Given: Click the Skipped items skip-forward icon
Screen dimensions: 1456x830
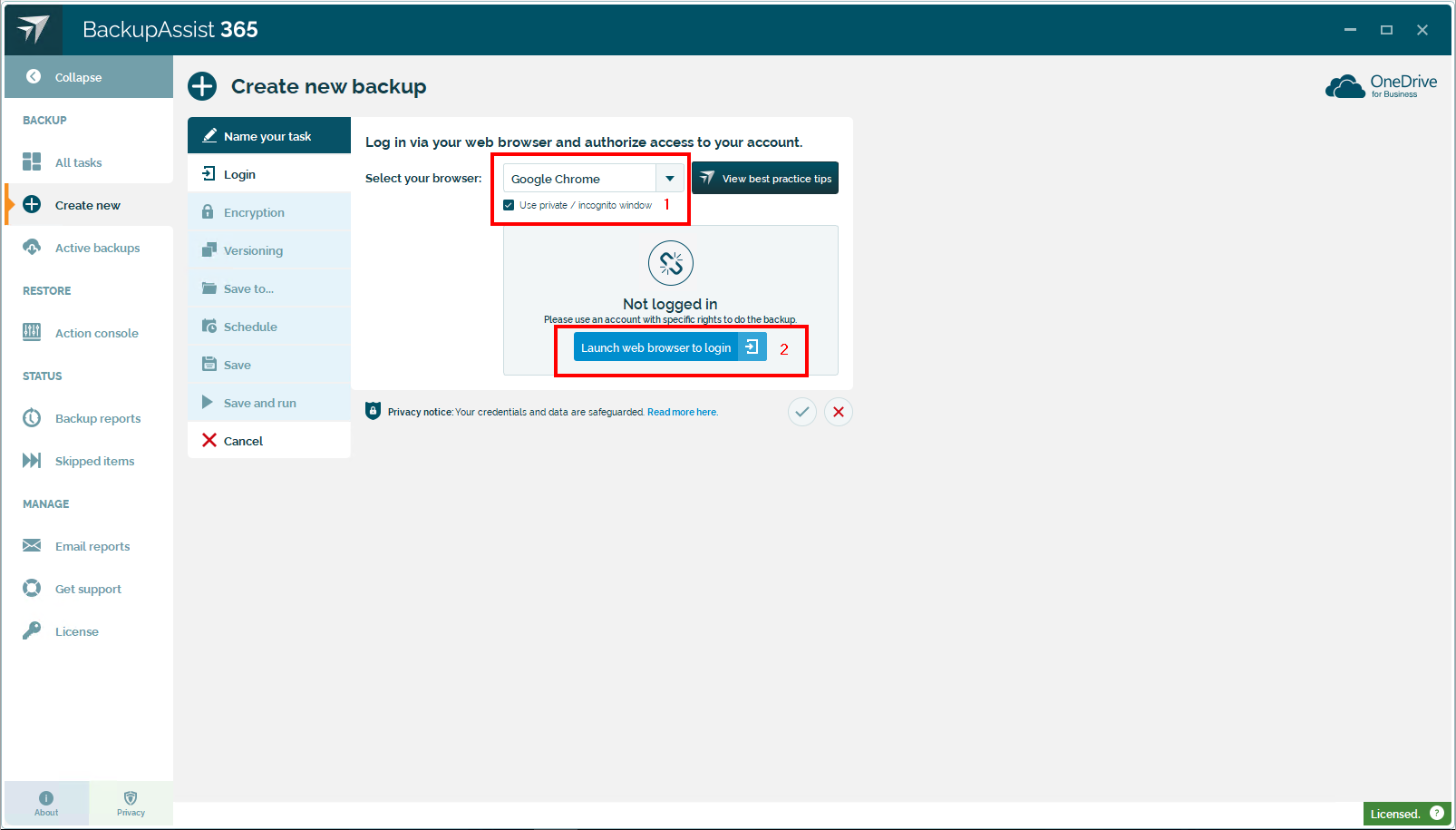Looking at the screenshot, I should (32, 460).
